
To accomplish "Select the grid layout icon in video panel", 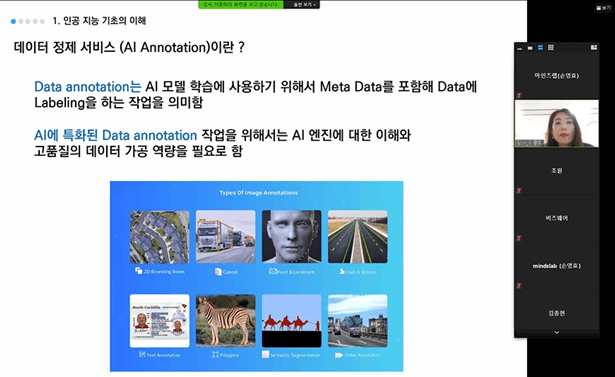I will click(551, 48).
